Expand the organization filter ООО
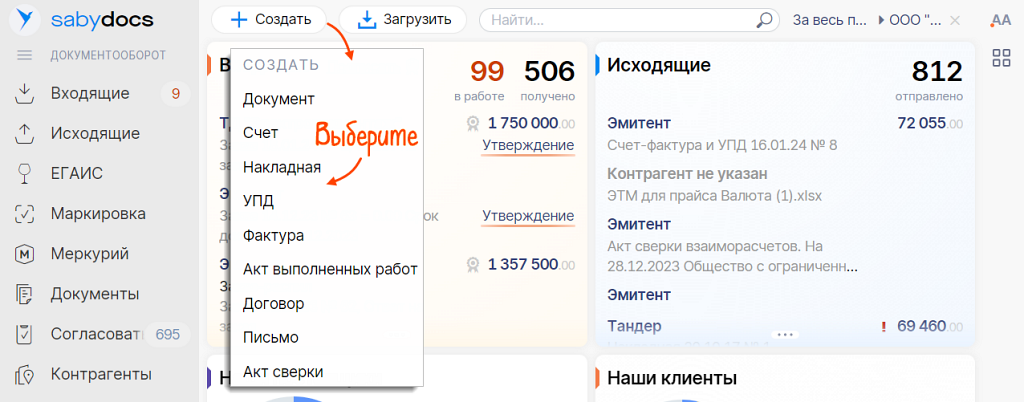Viewport: 1024px width, 402px height. pos(910,20)
